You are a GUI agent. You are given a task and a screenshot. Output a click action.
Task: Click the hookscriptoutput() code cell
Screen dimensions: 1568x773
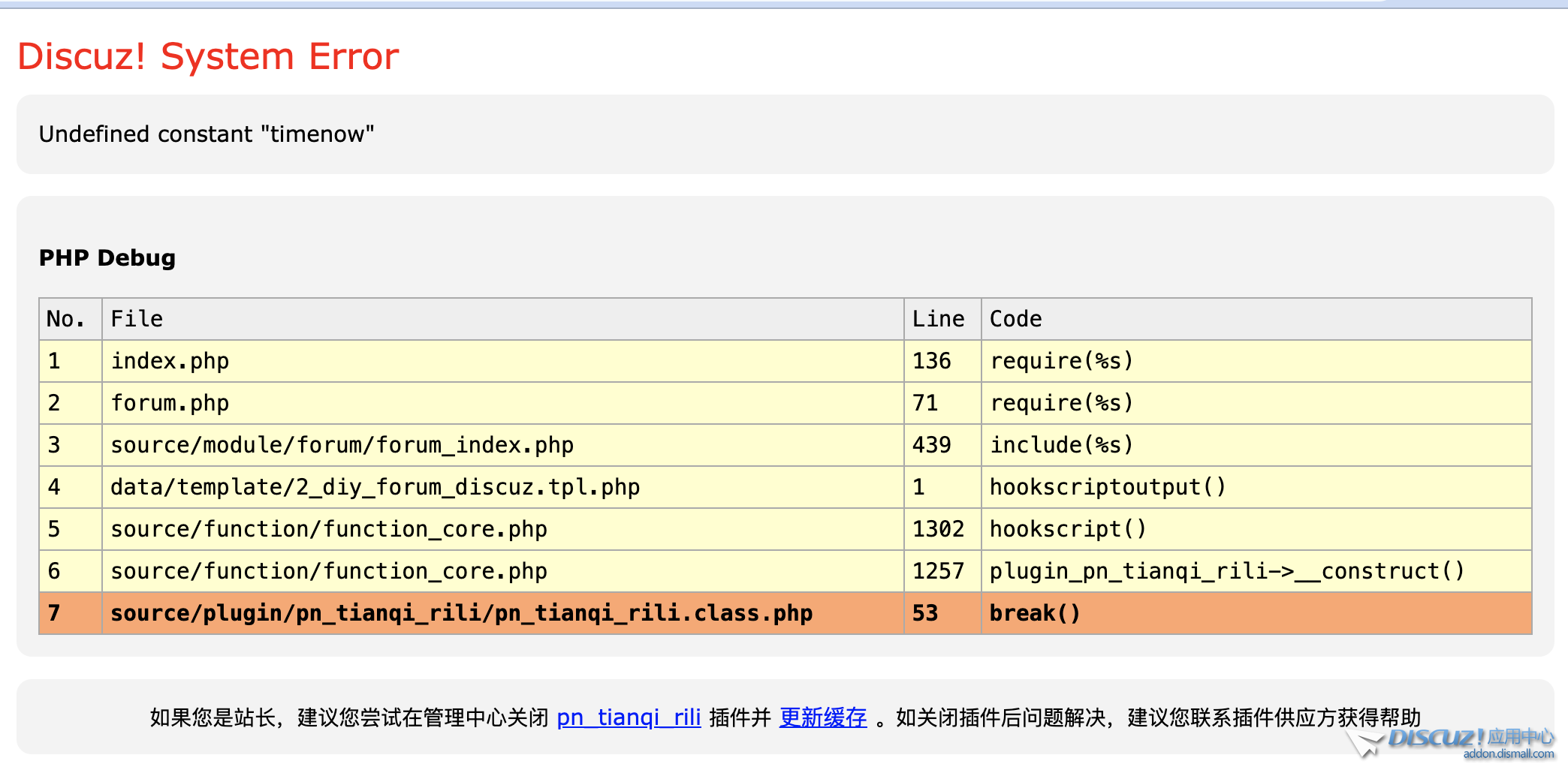[1107, 487]
